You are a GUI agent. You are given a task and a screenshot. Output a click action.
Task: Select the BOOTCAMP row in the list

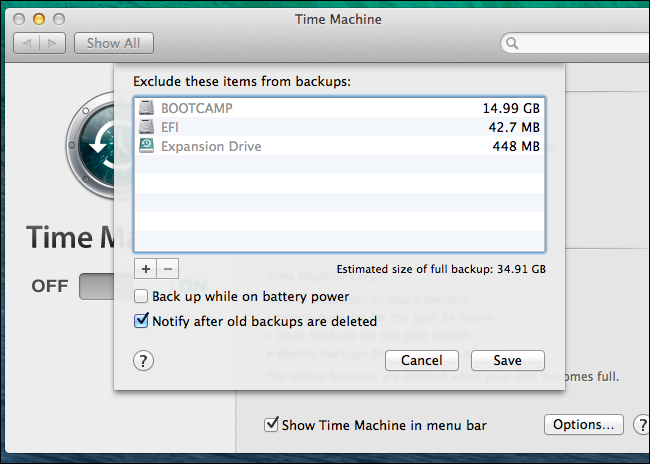(339, 108)
